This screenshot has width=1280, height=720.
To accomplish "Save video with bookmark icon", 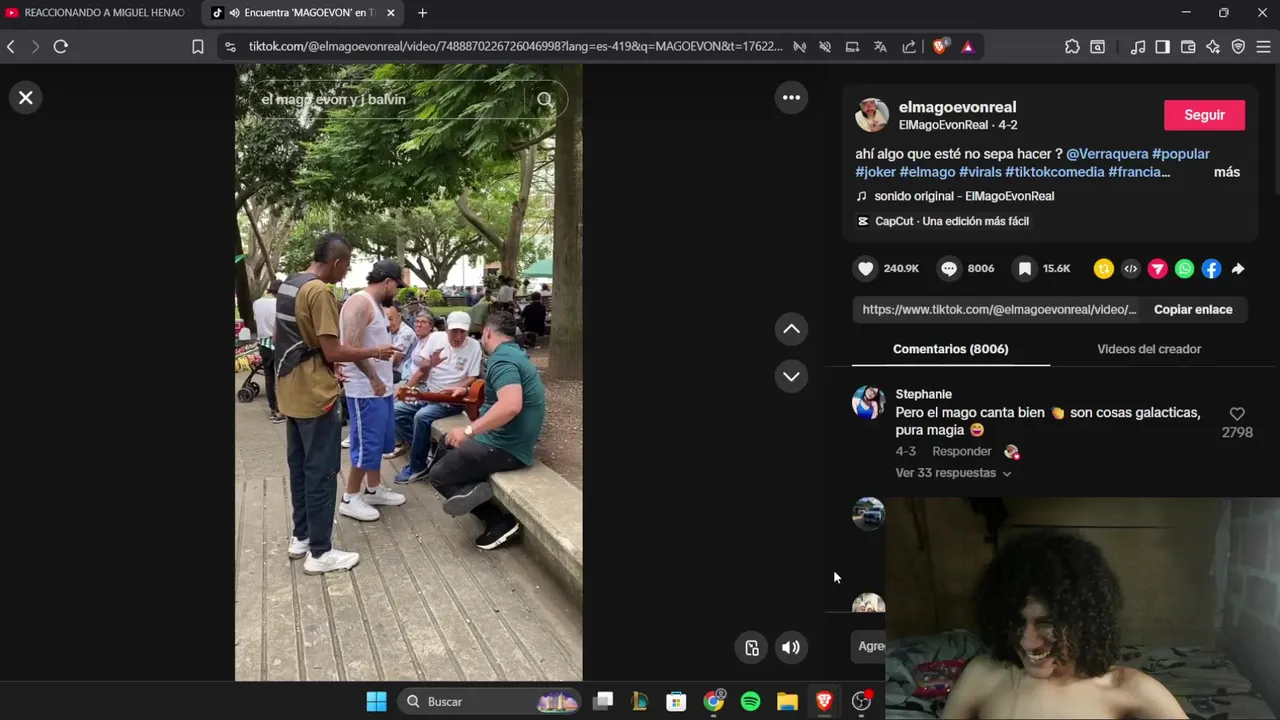I will coord(1025,268).
